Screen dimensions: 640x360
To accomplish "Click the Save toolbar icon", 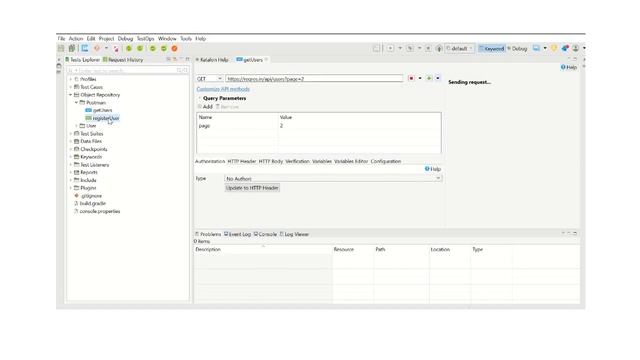I will 61,48.
